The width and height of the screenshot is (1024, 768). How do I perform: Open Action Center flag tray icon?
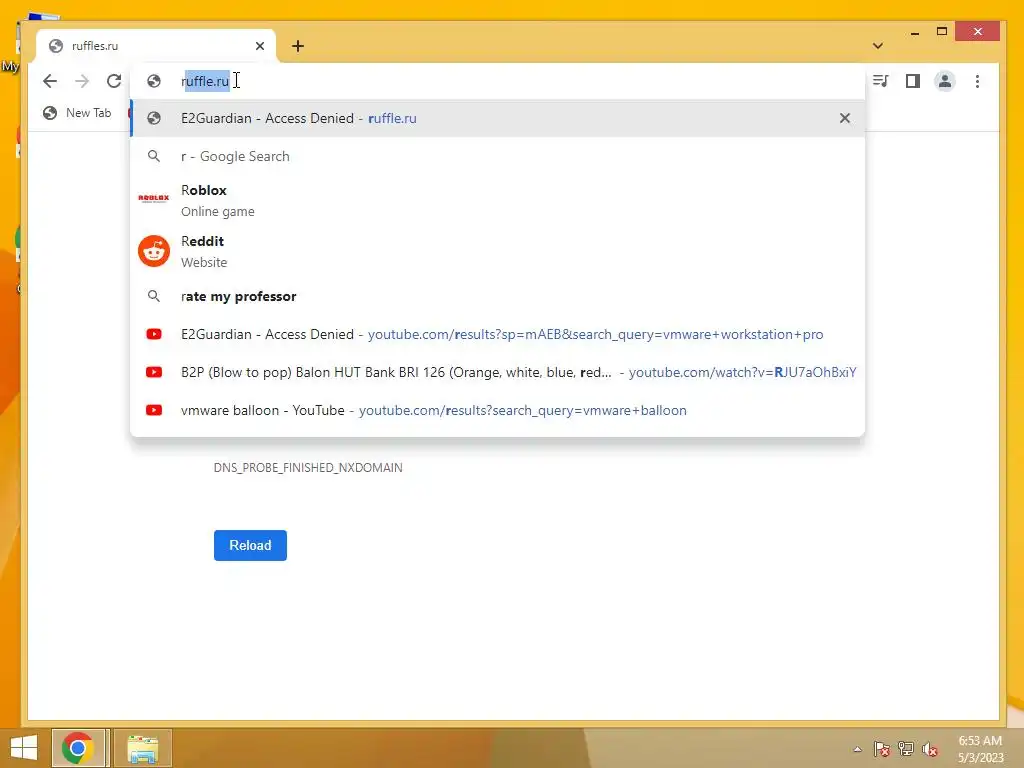(x=882, y=749)
